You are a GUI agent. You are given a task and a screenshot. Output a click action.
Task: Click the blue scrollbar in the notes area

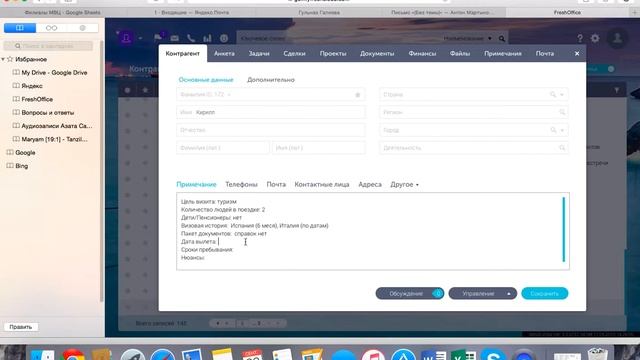564,229
